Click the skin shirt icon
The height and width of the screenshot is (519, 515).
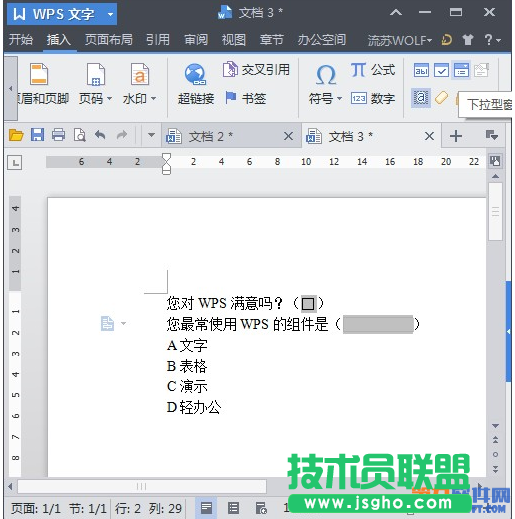pyautogui.click(x=468, y=40)
